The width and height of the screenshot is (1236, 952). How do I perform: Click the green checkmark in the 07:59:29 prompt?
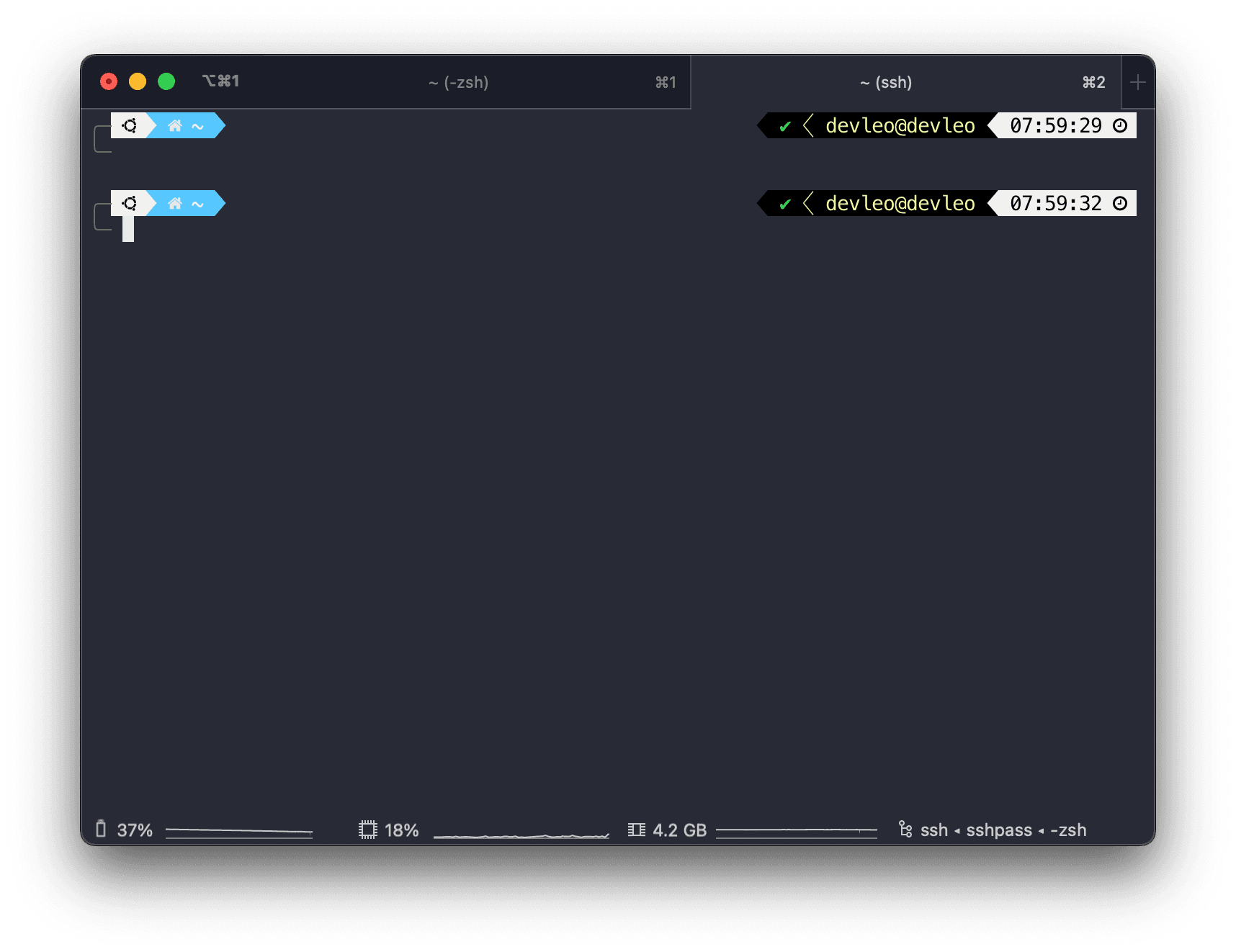[x=785, y=127]
